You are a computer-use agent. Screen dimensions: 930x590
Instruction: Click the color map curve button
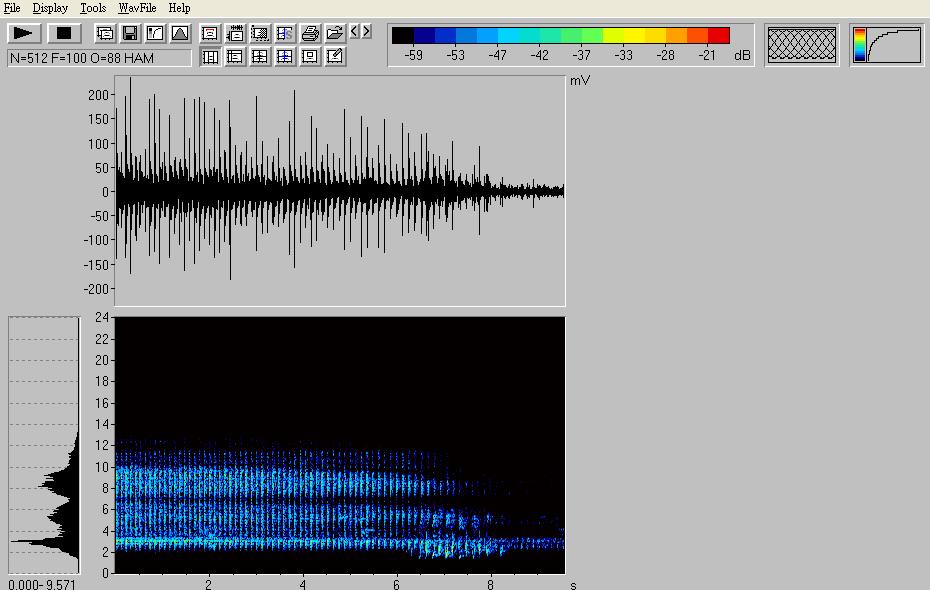click(x=887, y=45)
